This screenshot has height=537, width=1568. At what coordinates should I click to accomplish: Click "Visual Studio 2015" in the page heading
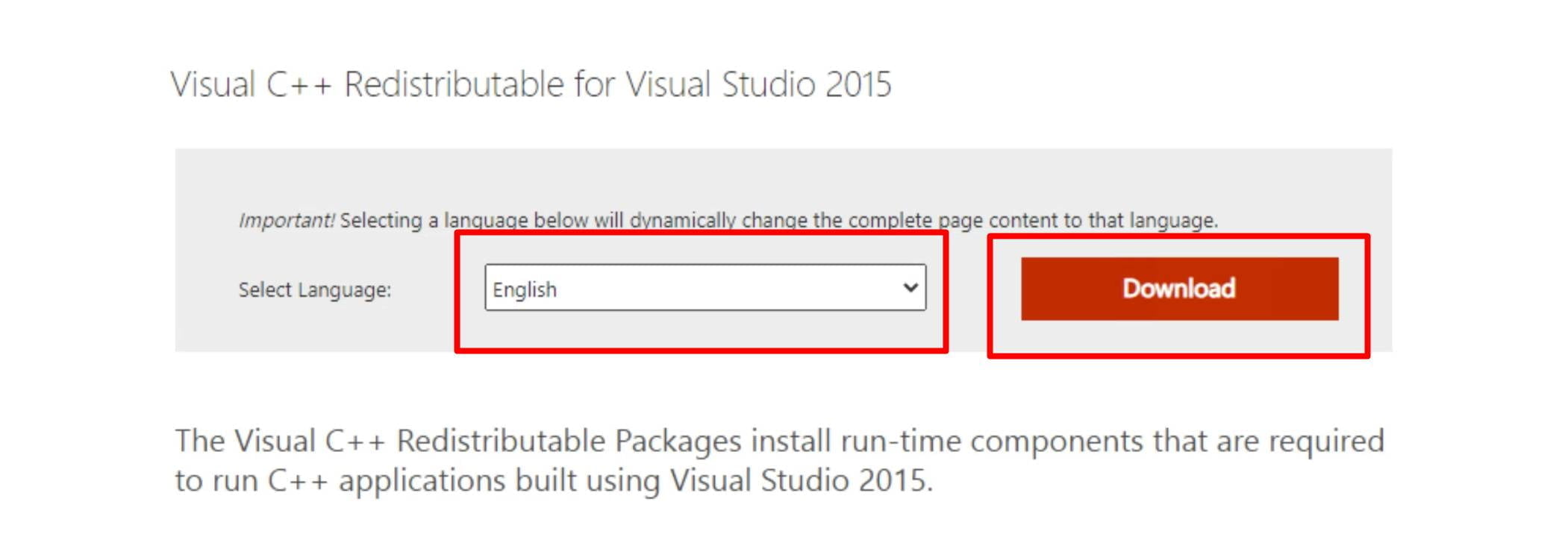point(758,84)
